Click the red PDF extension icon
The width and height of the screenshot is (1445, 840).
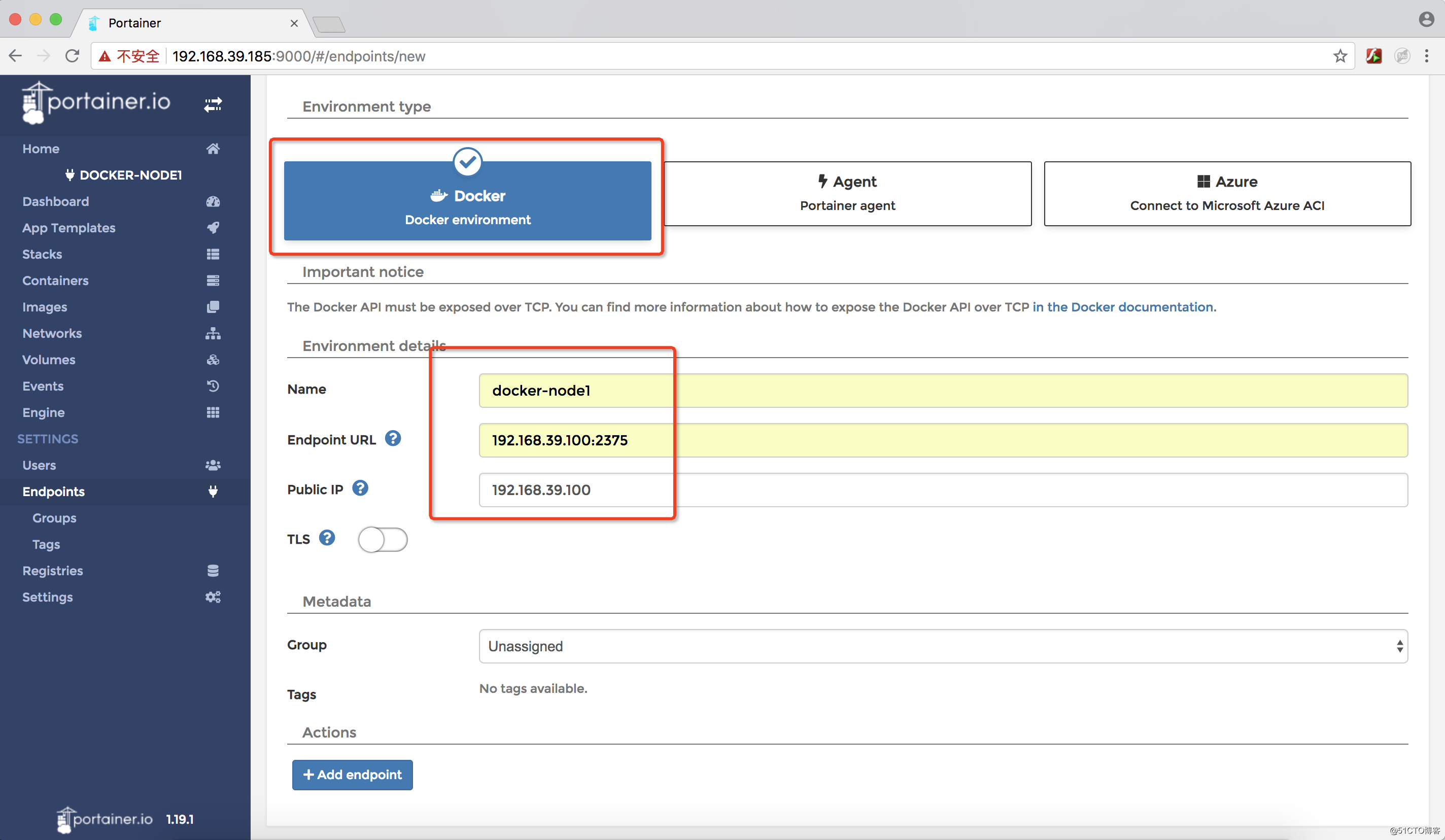pos(1374,56)
